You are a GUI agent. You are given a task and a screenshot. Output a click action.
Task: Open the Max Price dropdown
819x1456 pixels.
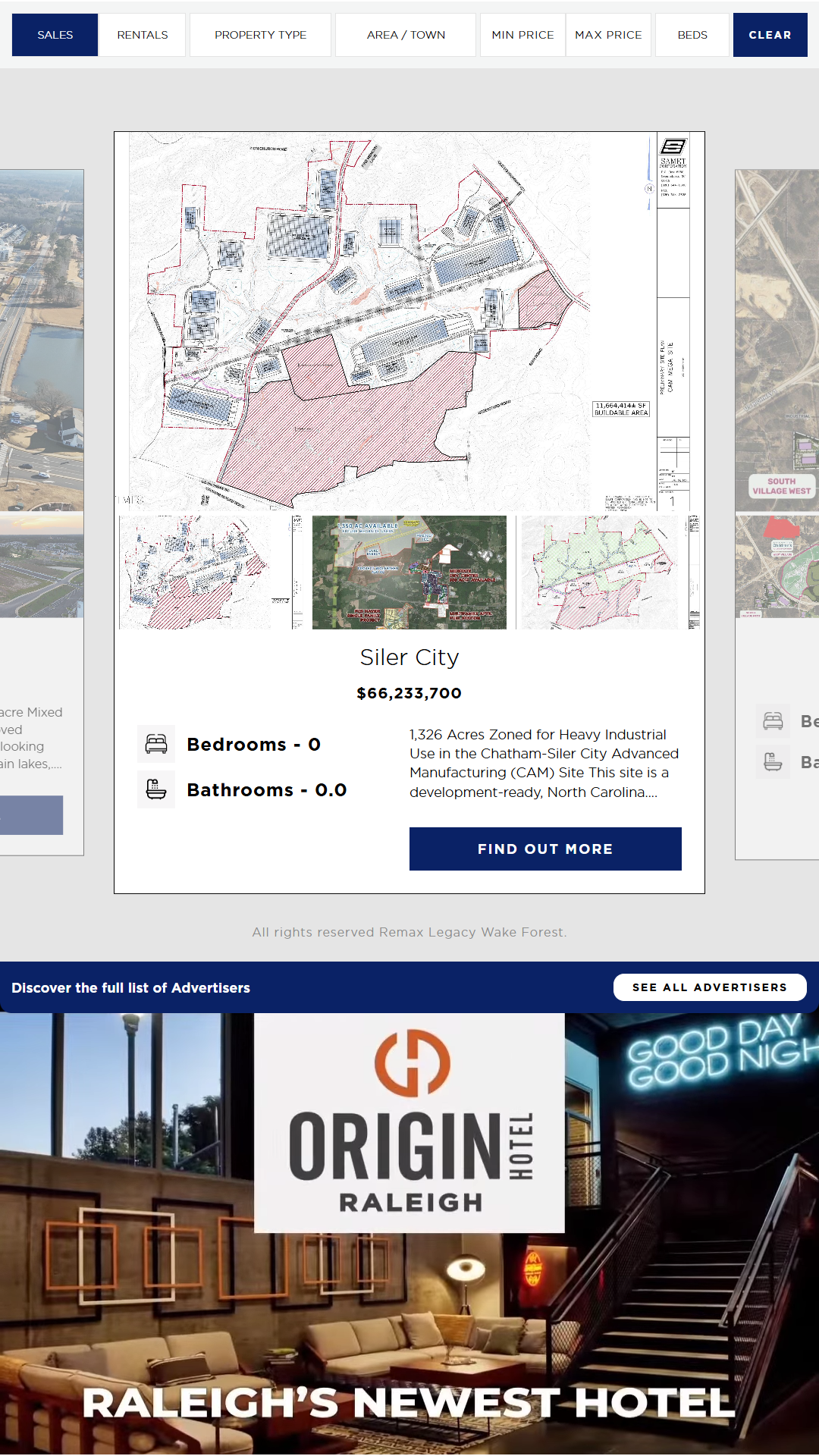pyautogui.click(x=608, y=35)
